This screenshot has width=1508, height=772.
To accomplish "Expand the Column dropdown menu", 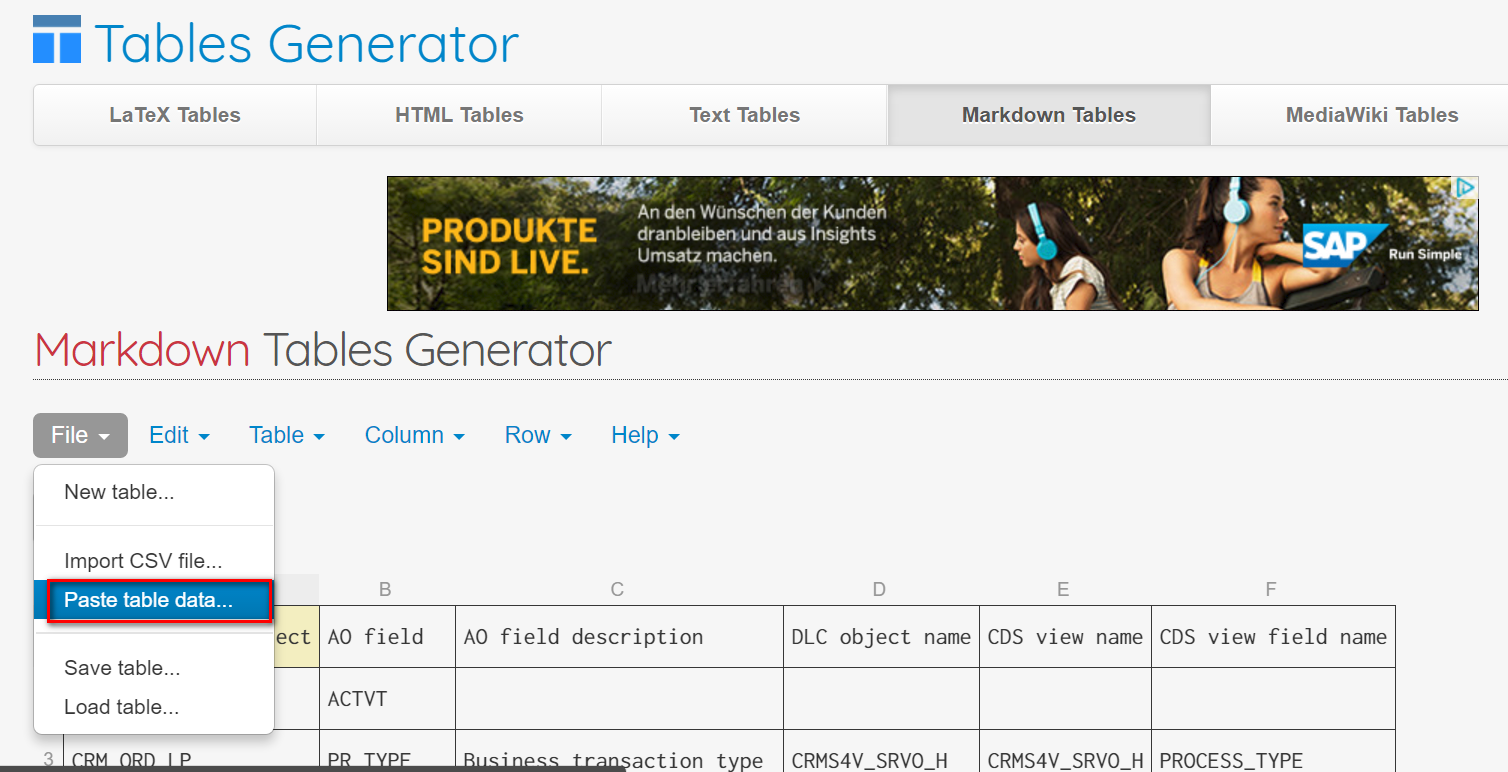I will pyautogui.click(x=415, y=435).
